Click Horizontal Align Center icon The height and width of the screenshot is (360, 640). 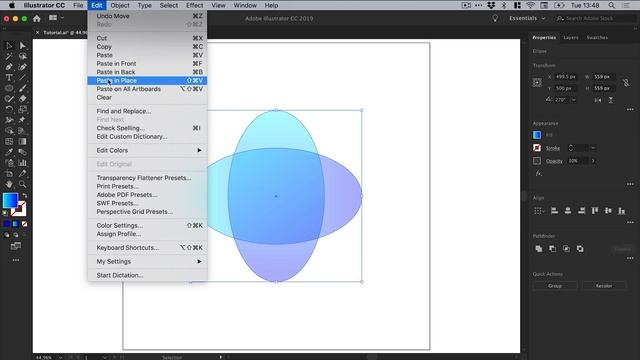[x=568, y=211]
